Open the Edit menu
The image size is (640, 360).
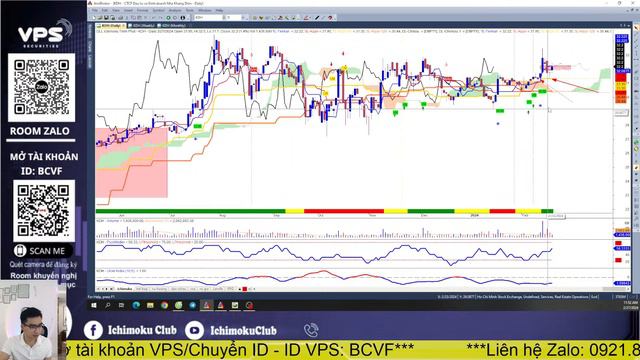(x=105, y=10)
